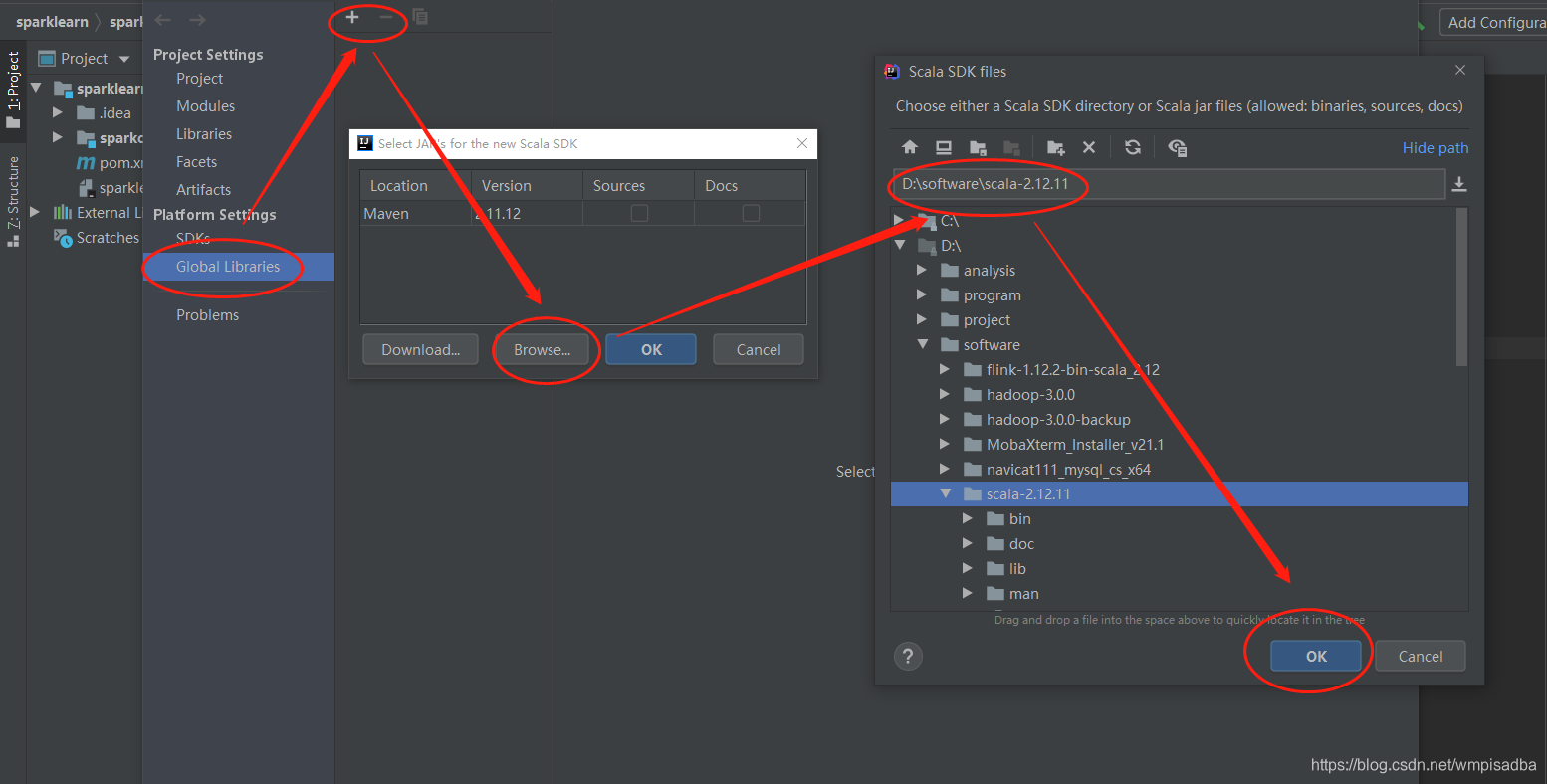This screenshot has height=784, width=1547.
Task: Toggle show hidden files and directories icon
Action: tap(1178, 147)
